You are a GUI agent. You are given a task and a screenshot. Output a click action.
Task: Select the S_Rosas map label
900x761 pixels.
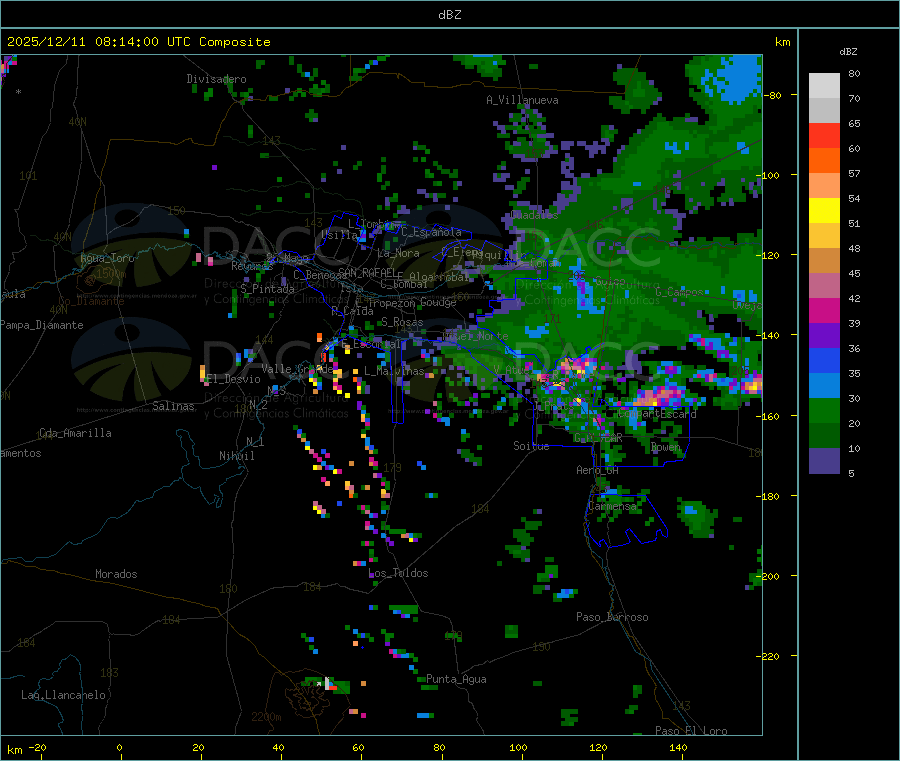tap(402, 322)
